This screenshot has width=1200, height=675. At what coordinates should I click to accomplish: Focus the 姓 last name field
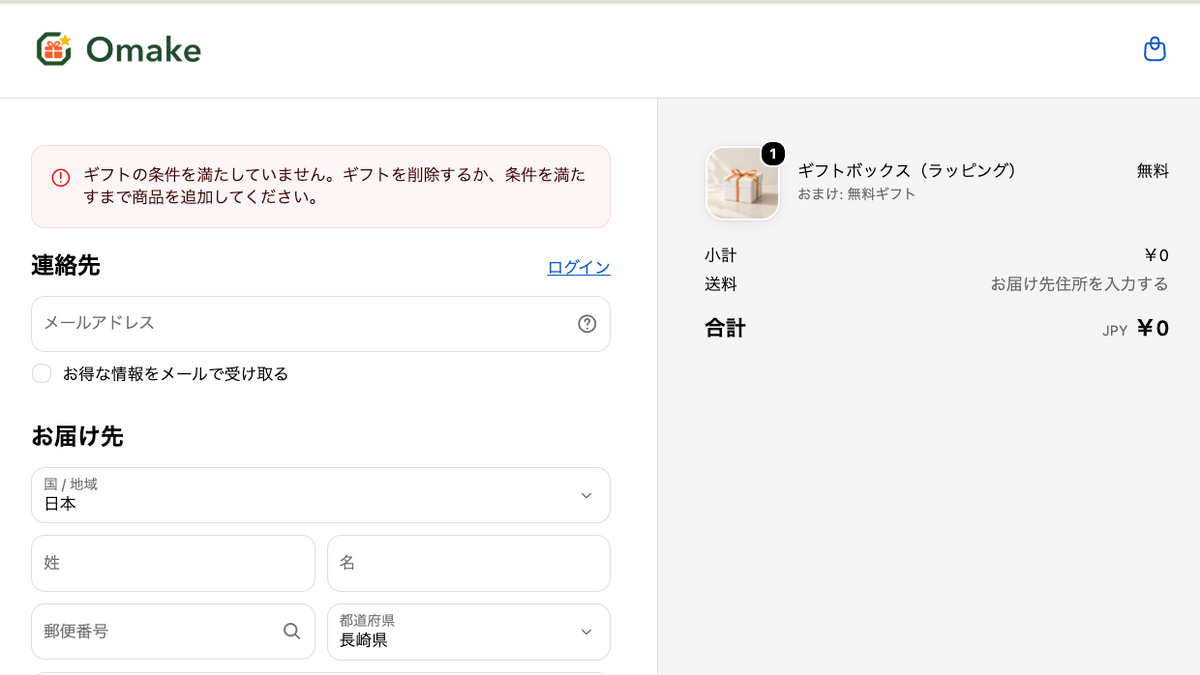point(173,563)
